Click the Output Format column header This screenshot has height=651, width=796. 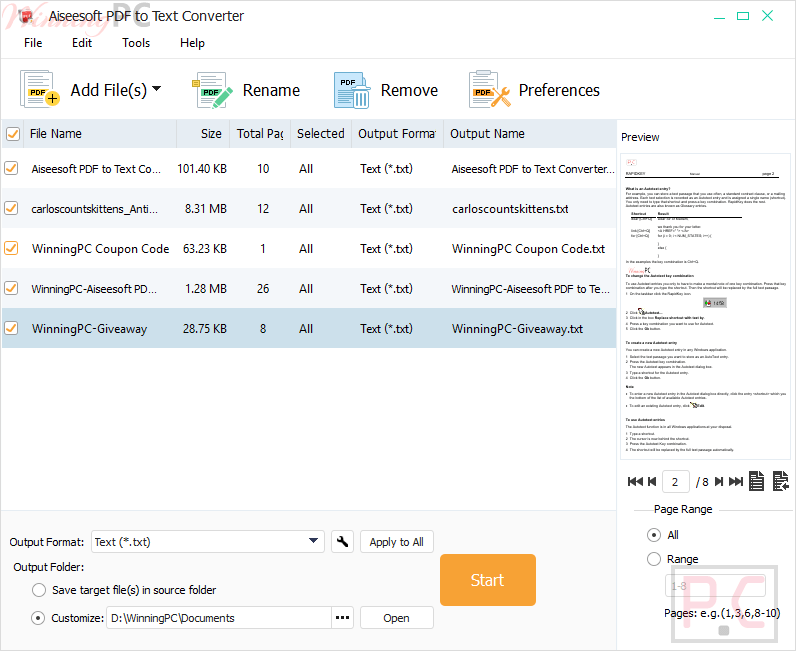coord(397,134)
